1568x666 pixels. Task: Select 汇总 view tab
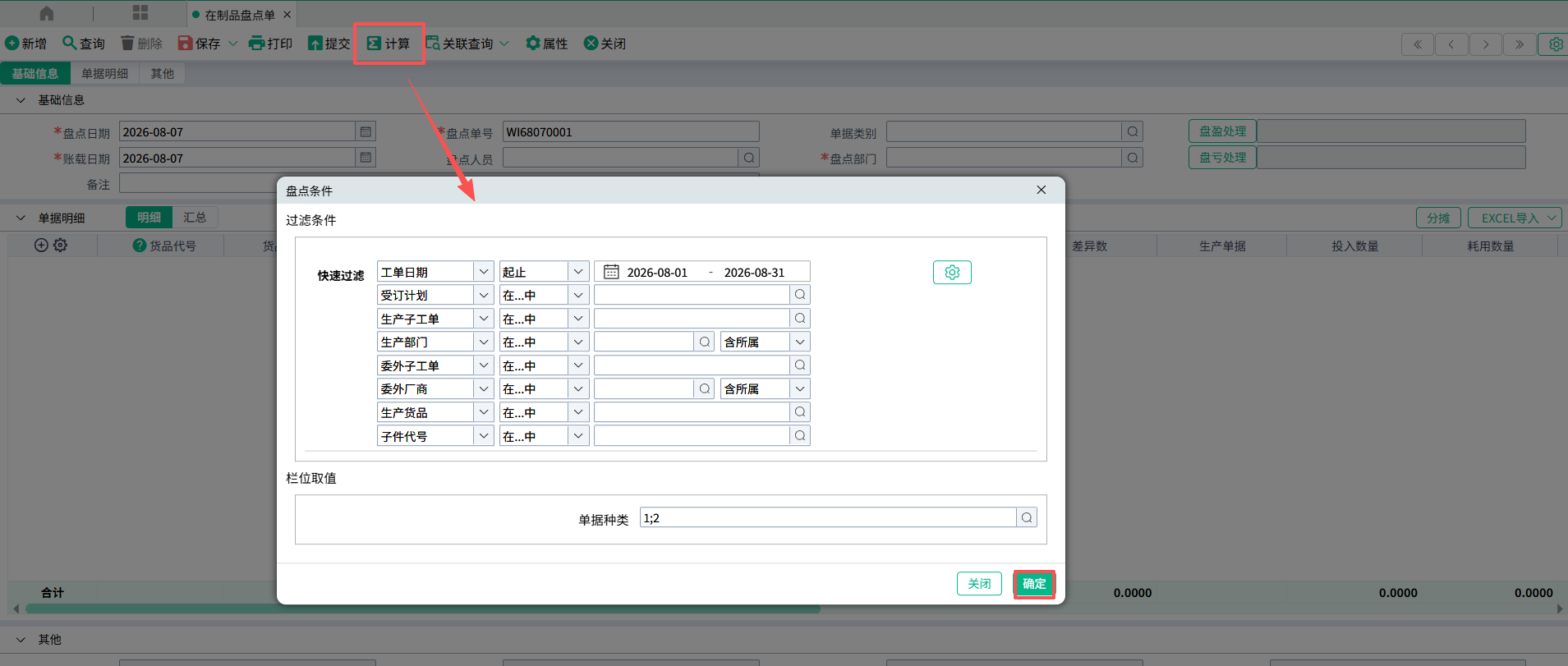point(195,217)
